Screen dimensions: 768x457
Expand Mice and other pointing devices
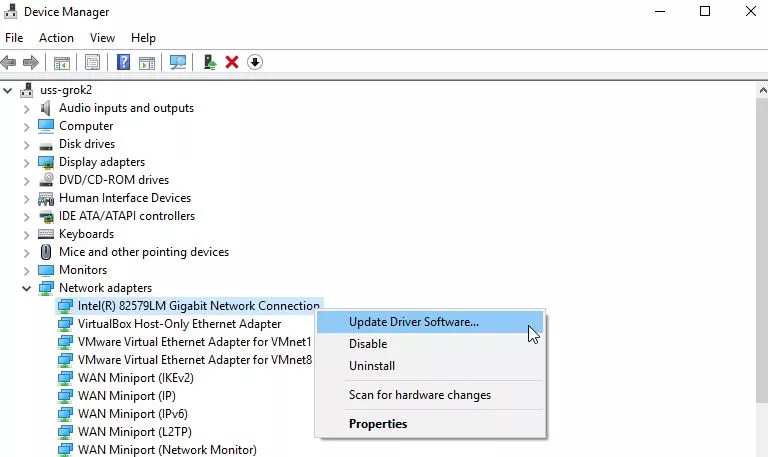coord(26,253)
